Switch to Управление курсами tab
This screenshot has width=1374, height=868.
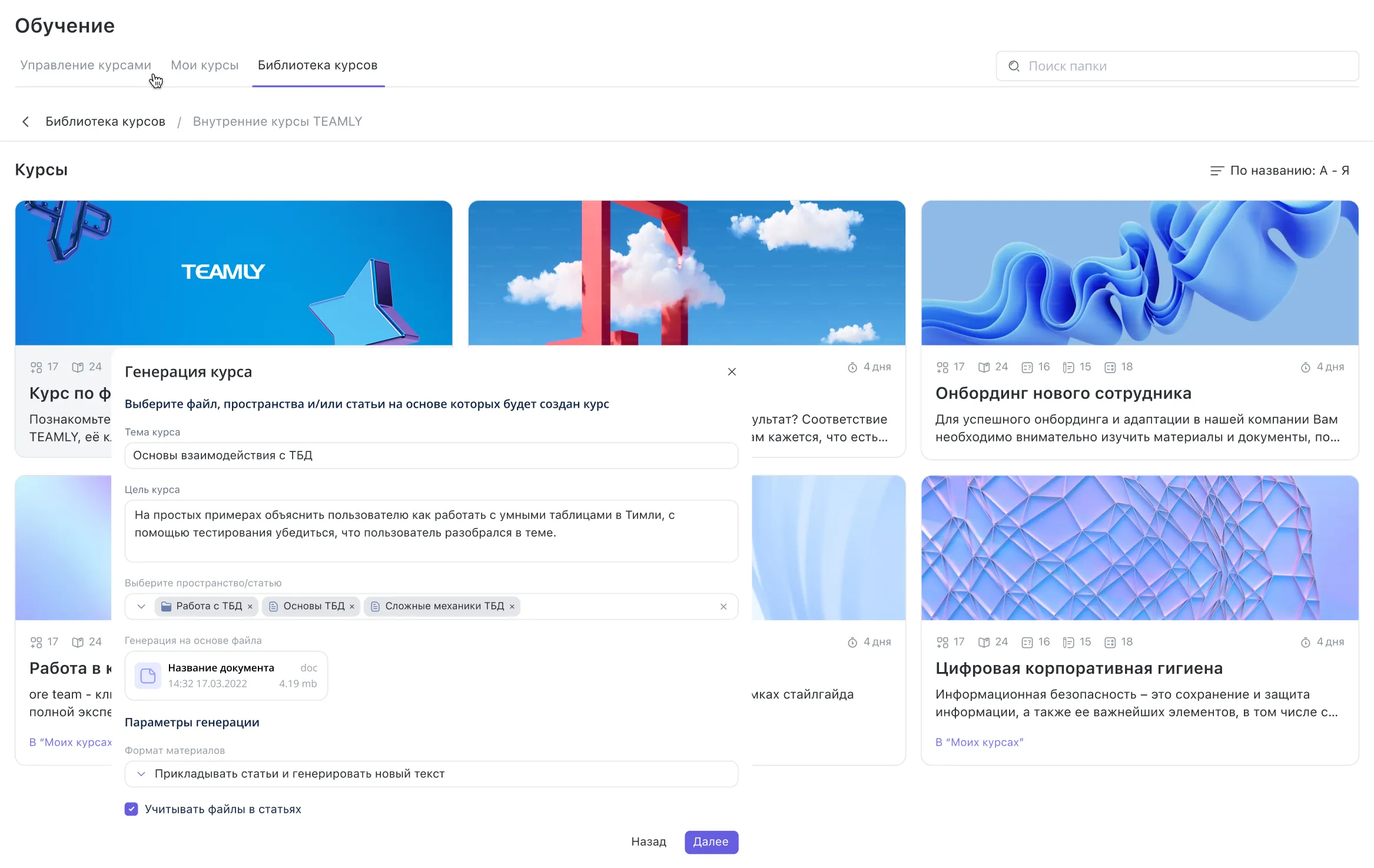85,65
